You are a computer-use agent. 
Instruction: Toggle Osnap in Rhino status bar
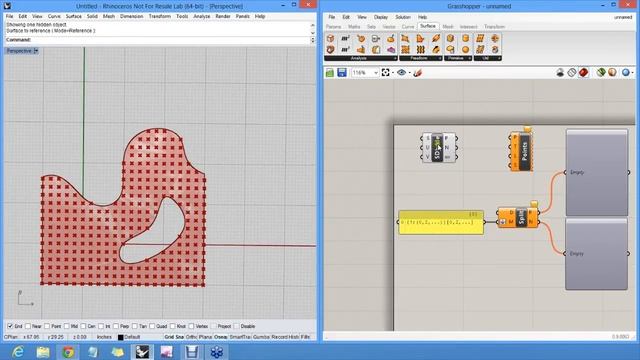220,337
